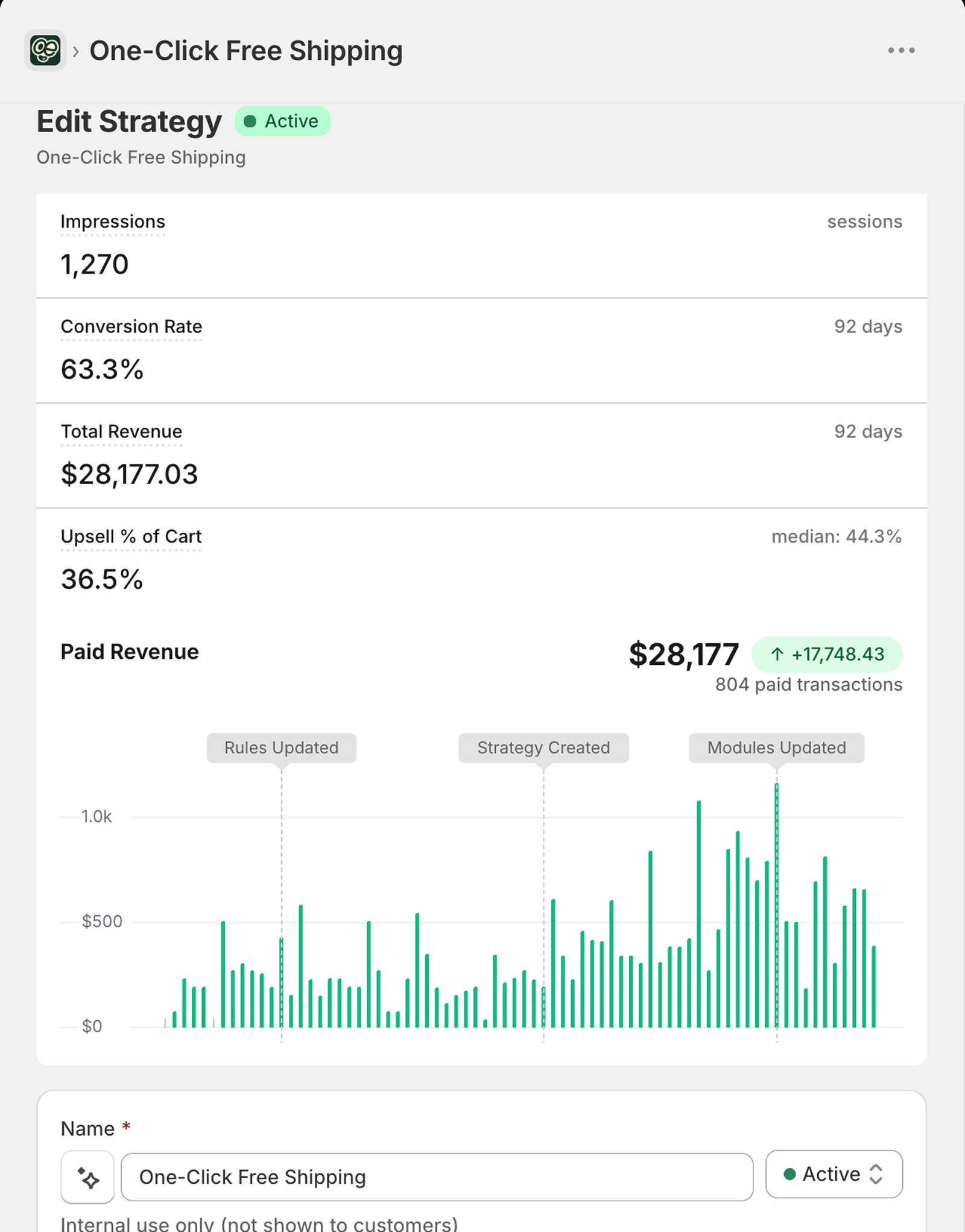
Task: Click the Upsell % of Cart label
Action: 131,536
